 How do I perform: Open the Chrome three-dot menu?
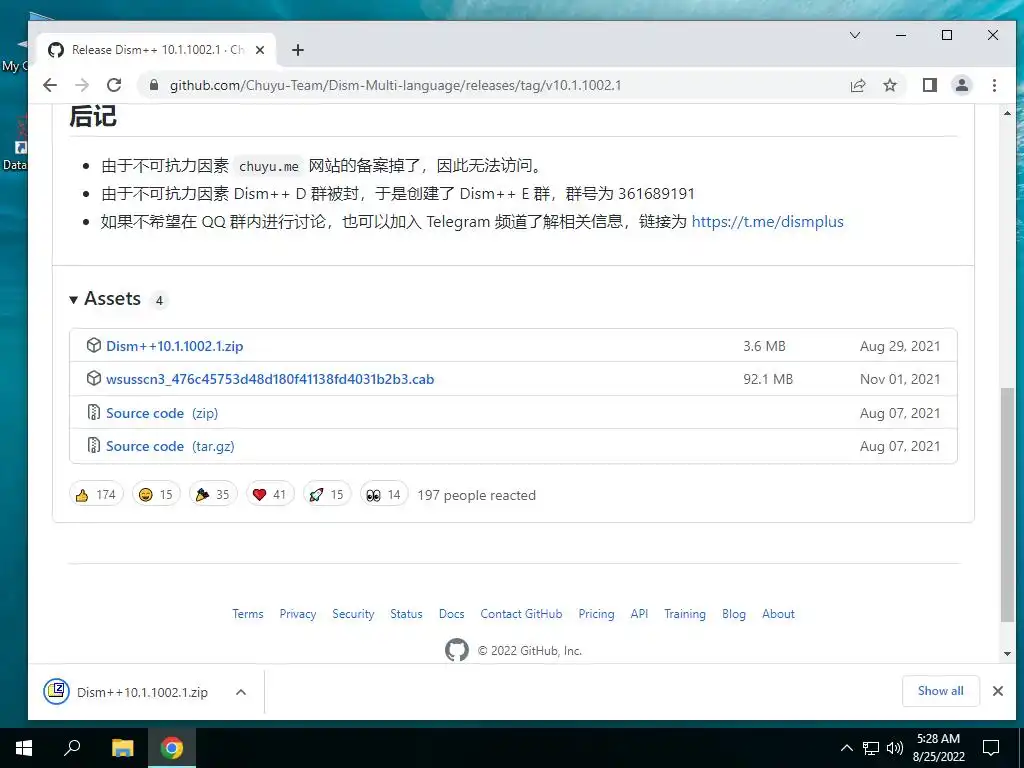pos(994,85)
